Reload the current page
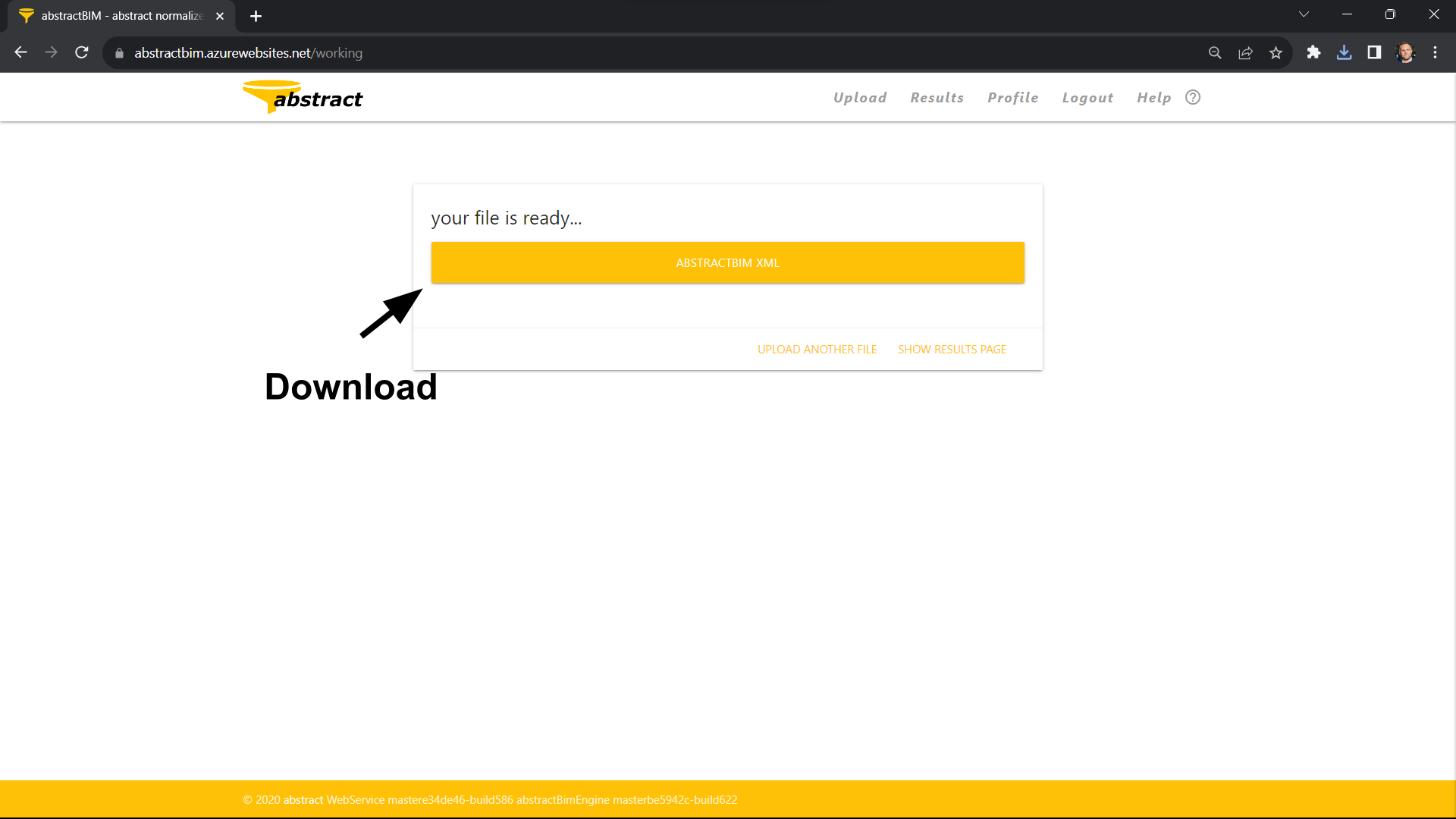 point(81,52)
